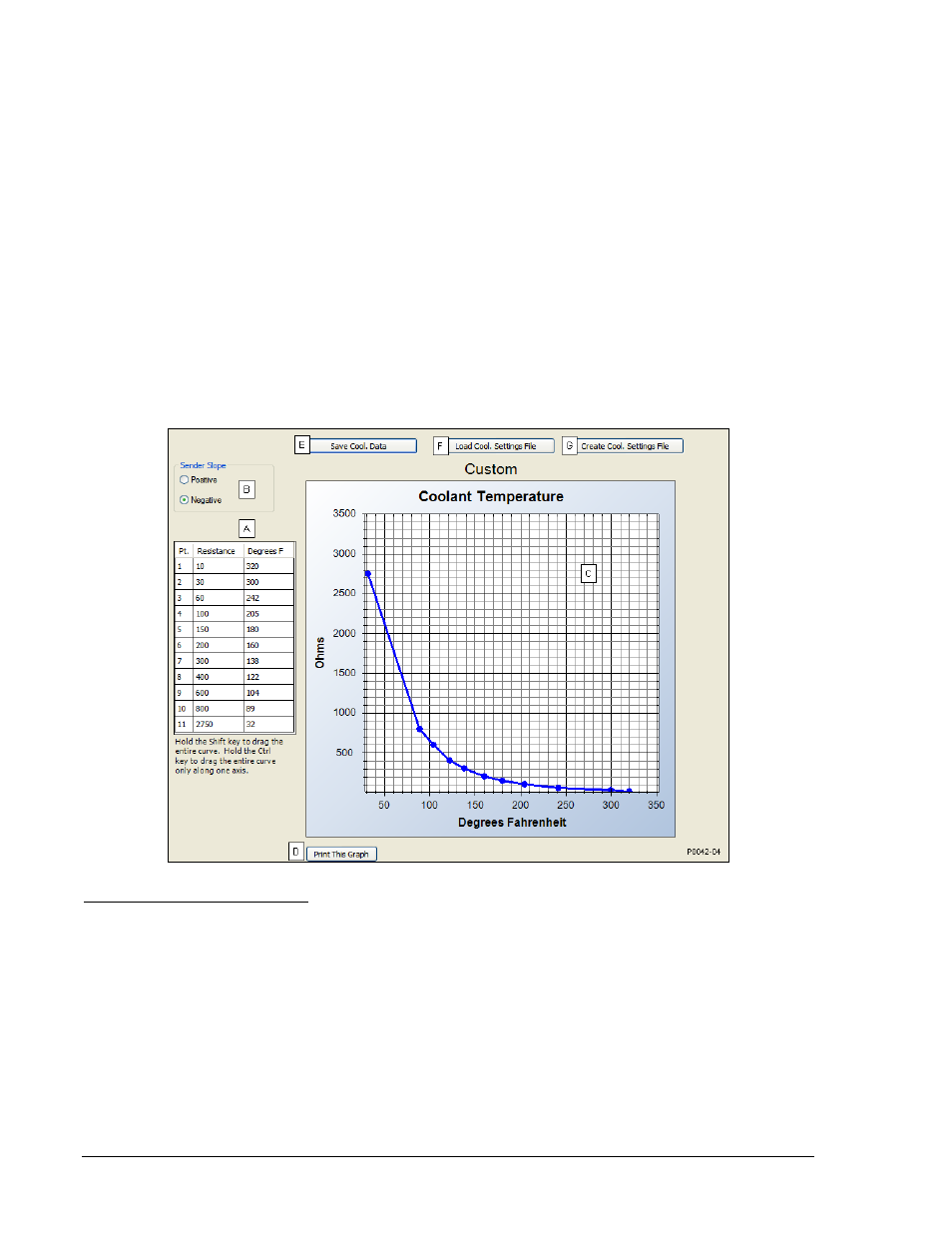Click degrees cell with value 104
This screenshot has width=952, height=1233.
coord(268,693)
